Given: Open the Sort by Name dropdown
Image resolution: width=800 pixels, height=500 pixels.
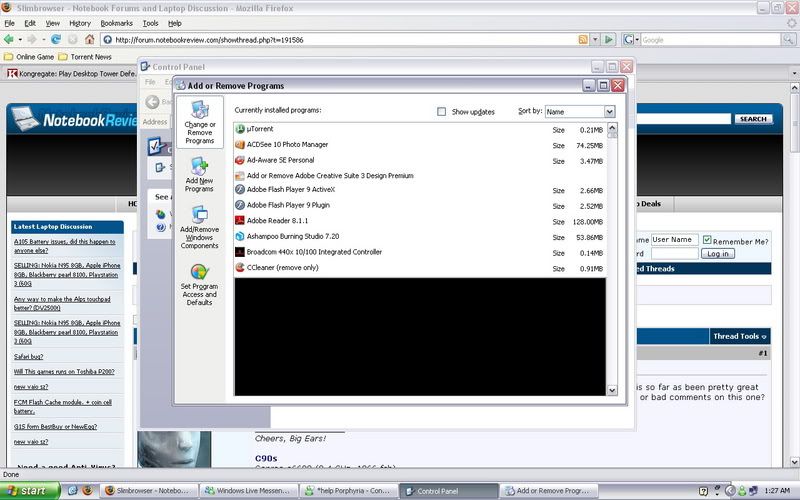Looking at the screenshot, I should pyautogui.click(x=580, y=112).
